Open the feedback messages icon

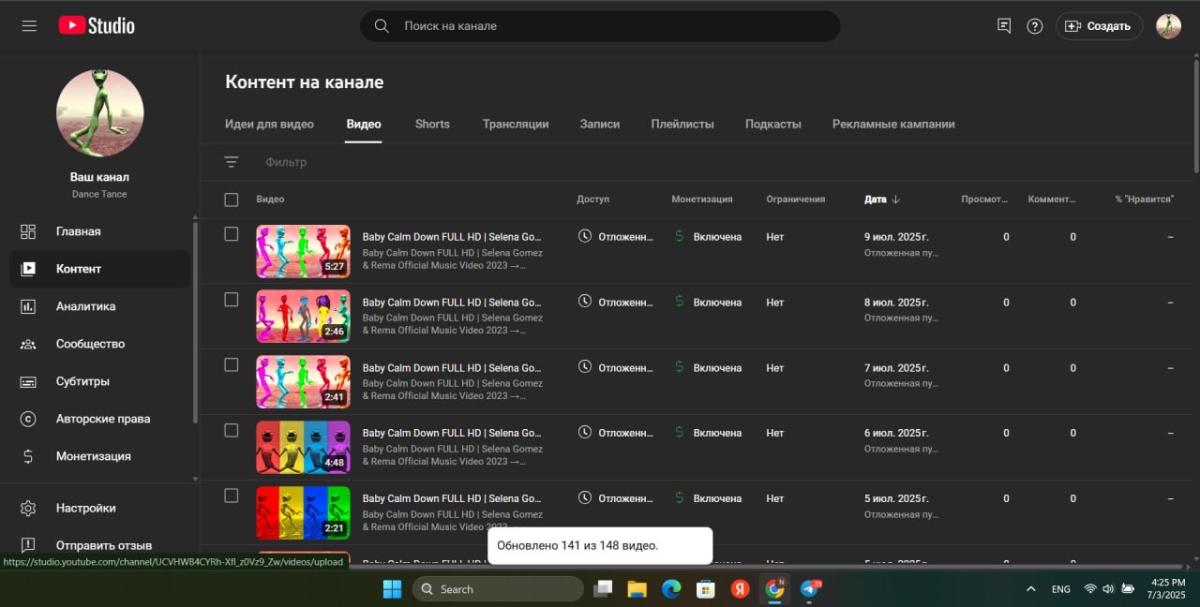point(1004,26)
